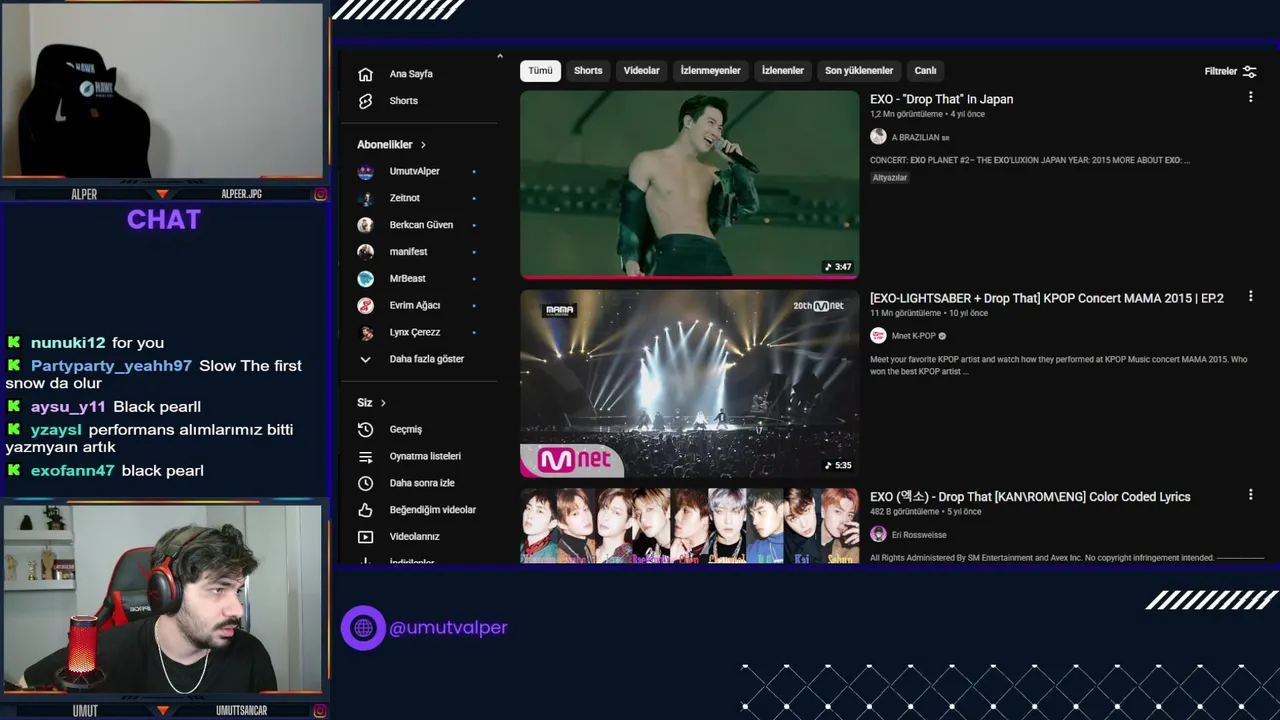
Task: Open Videolarınız icon
Action: [x=365, y=537]
